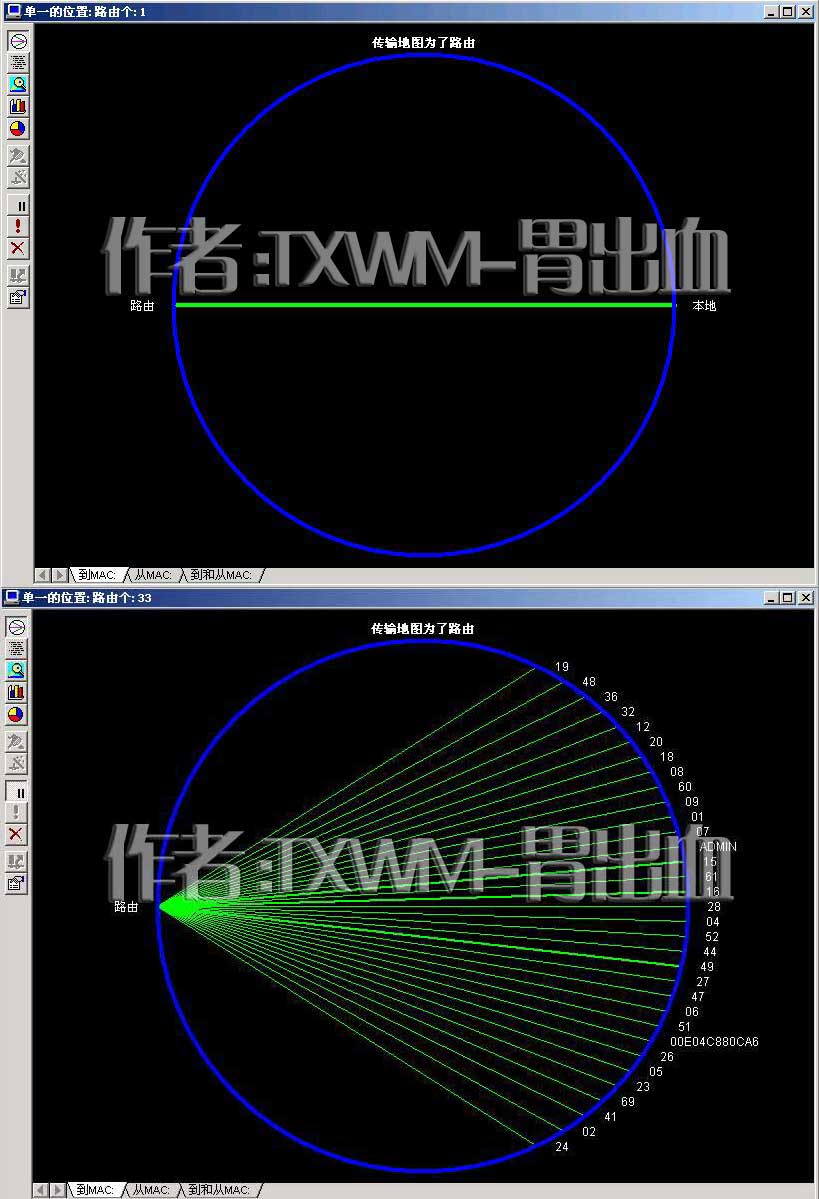Select the traffic map view icon in the 路由个: 1 window
The height and width of the screenshot is (1199, 819).
(18, 41)
